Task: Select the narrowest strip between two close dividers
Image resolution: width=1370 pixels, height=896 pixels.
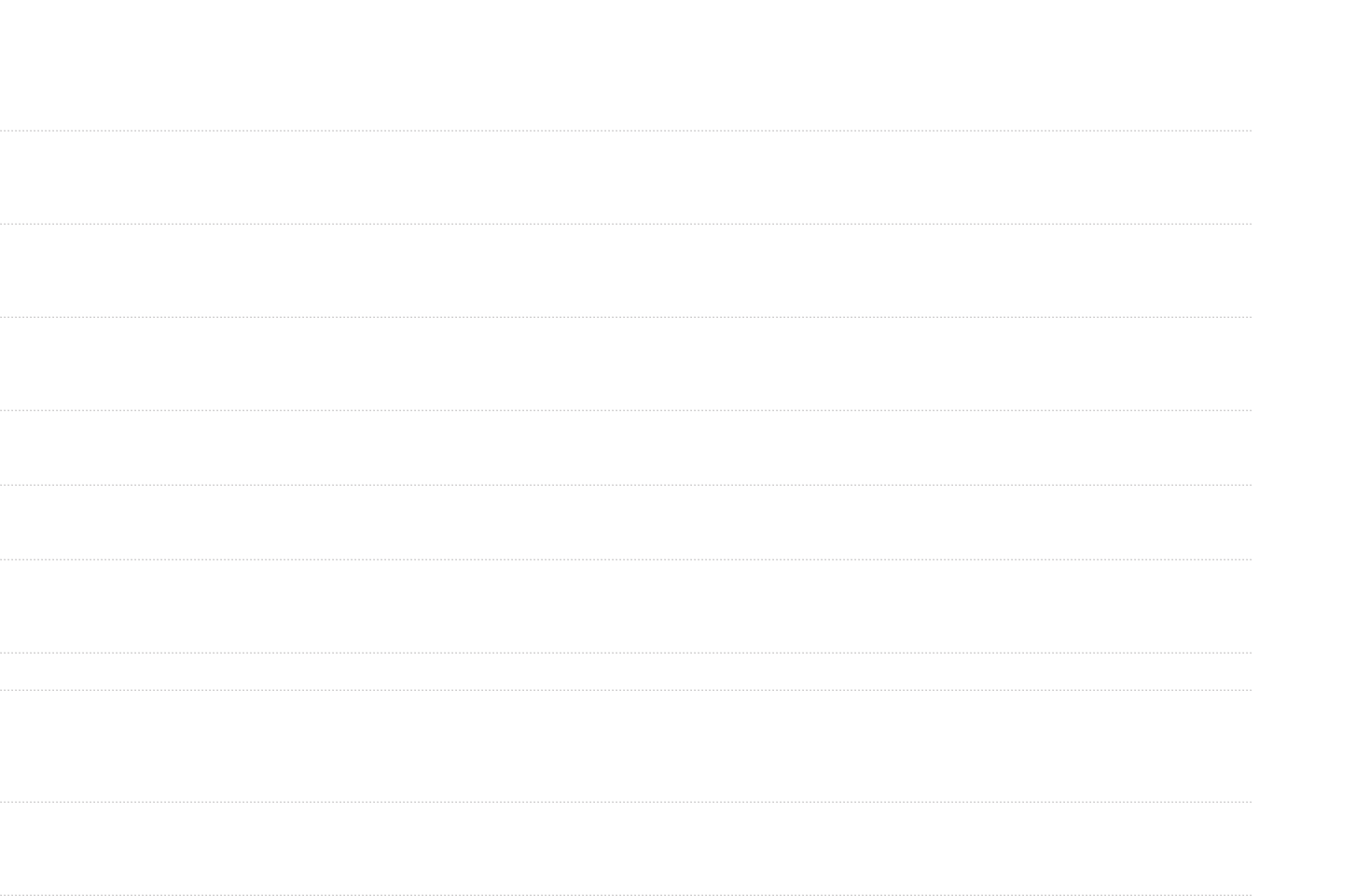Action: (626, 671)
